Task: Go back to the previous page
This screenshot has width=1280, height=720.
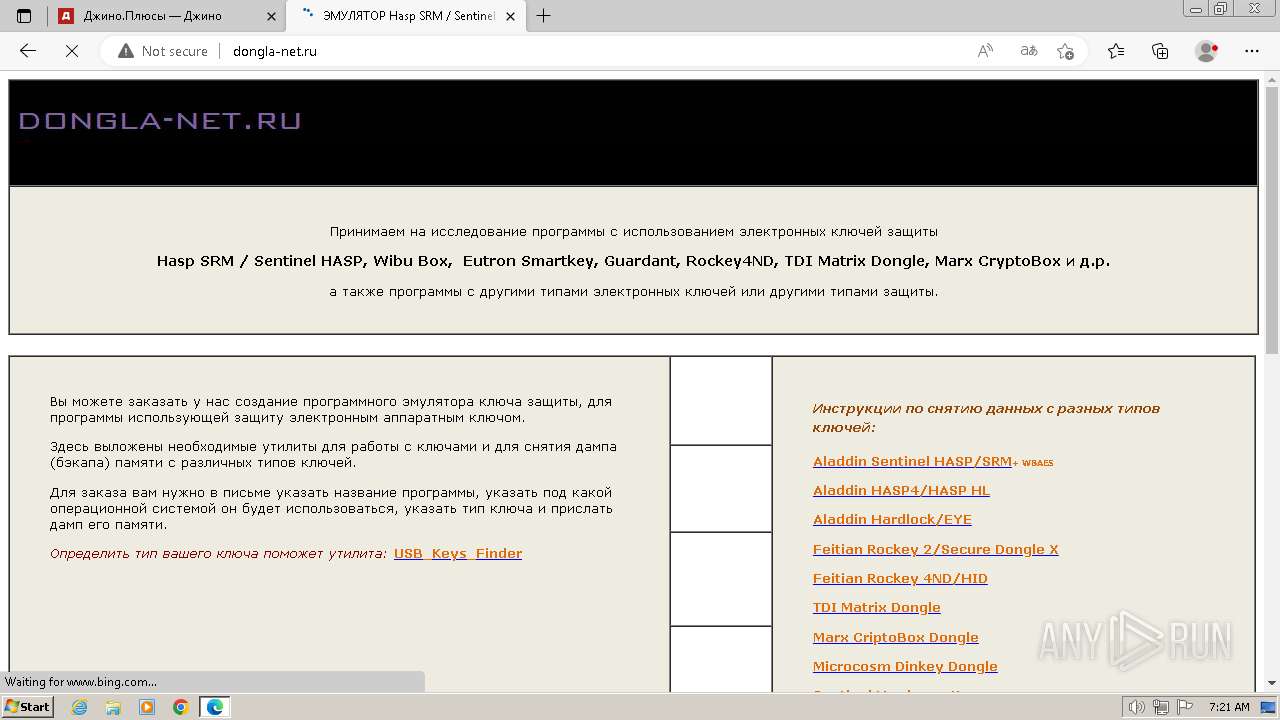Action: click(28, 51)
